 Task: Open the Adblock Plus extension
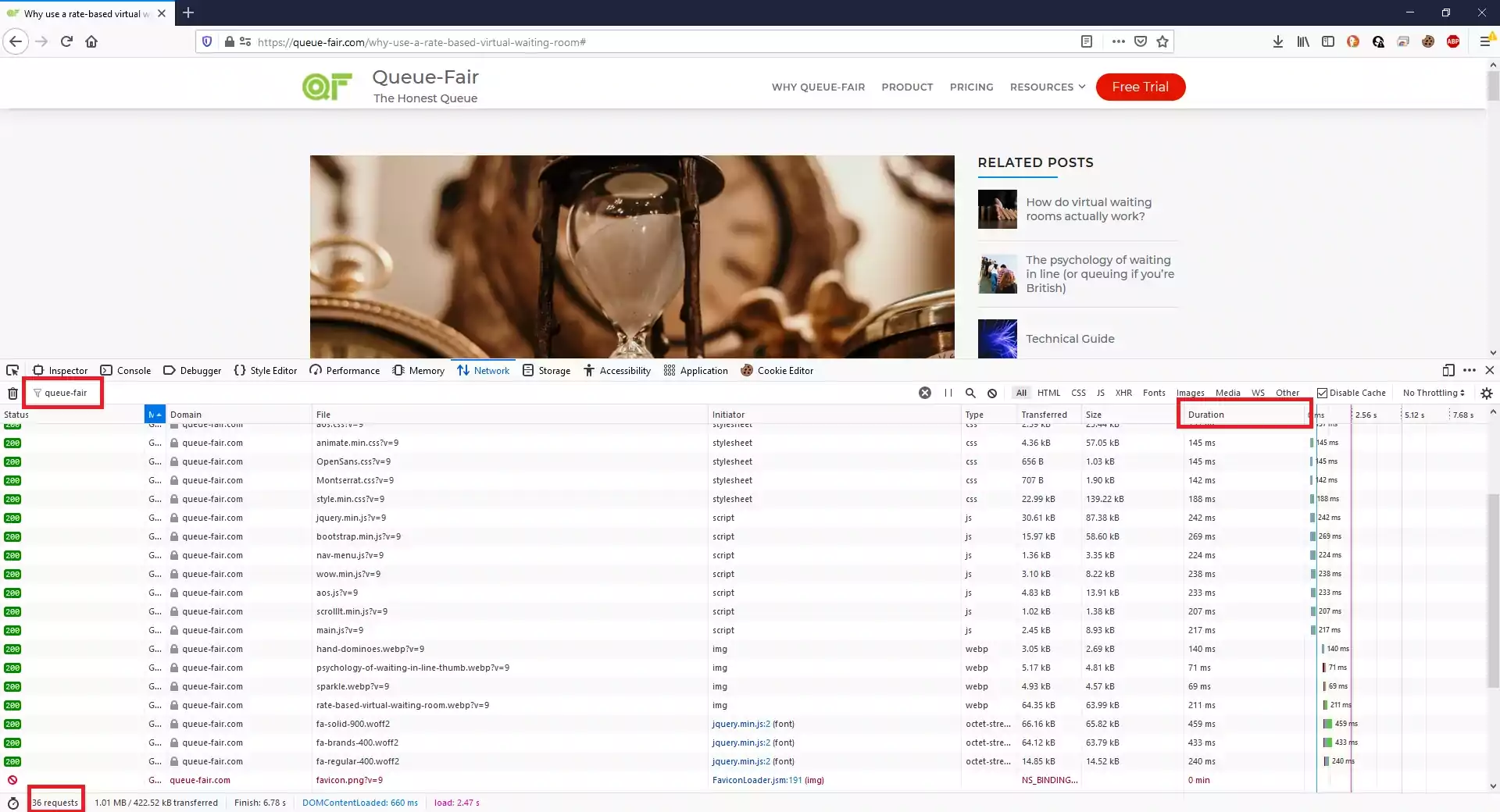click(x=1455, y=41)
